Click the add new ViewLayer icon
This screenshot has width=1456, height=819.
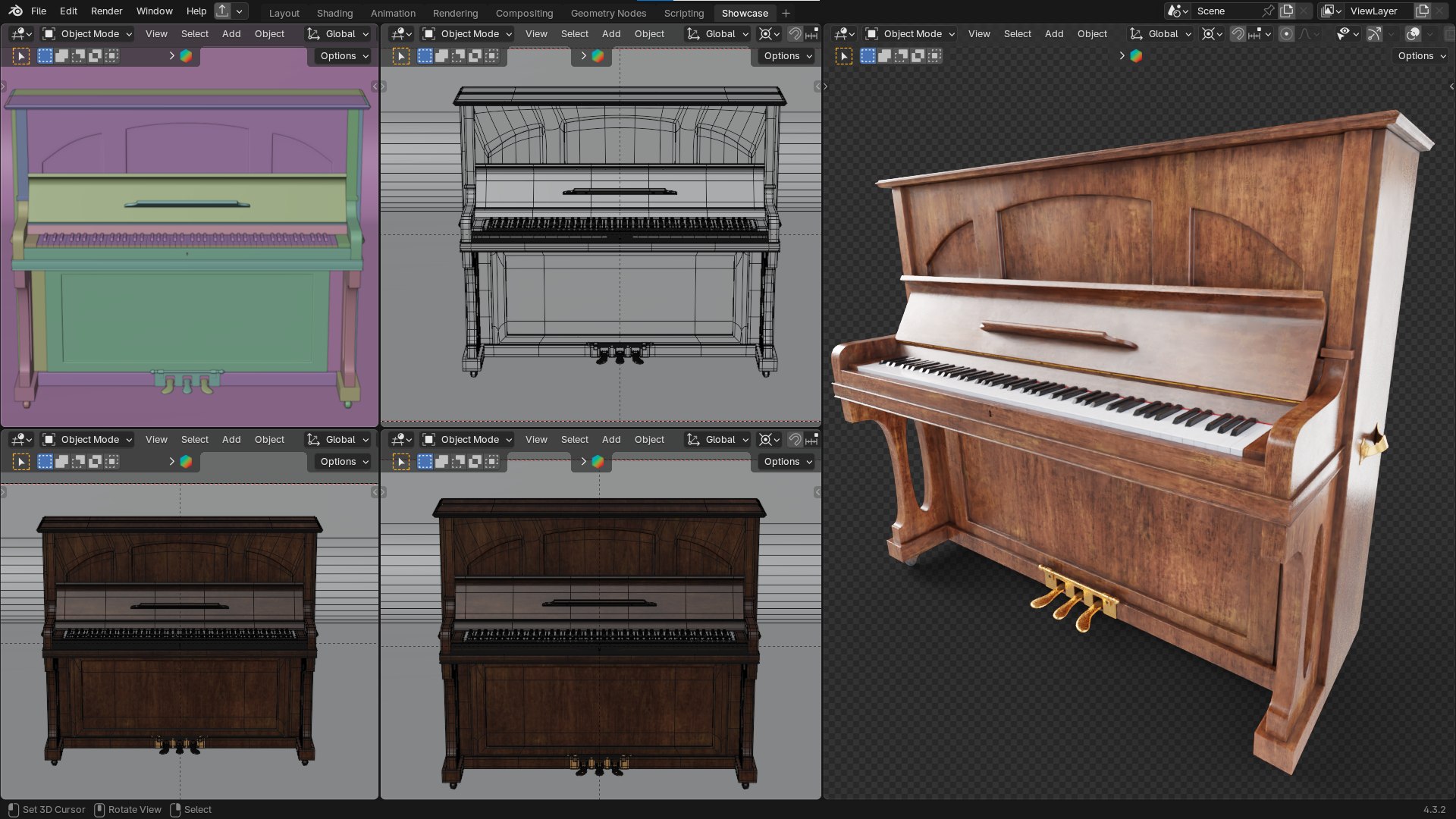pos(1423,11)
